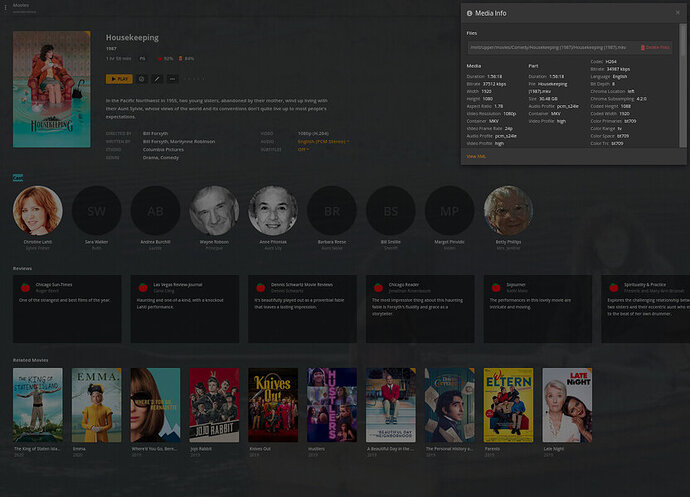Open the Columbia Pictures studio link

tap(163, 149)
